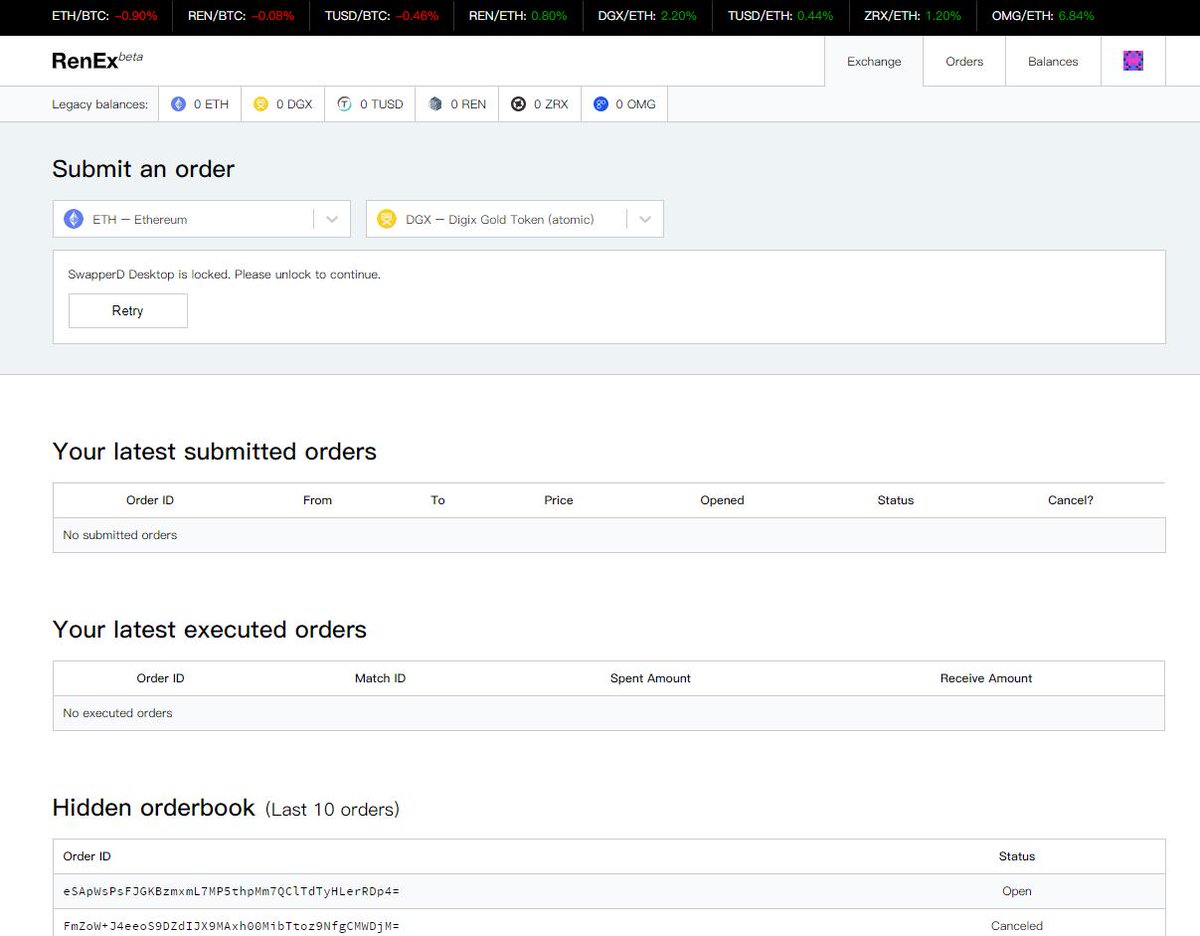1200x936 pixels.
Task: Click the Opened column header
Action: coord(722,500)
